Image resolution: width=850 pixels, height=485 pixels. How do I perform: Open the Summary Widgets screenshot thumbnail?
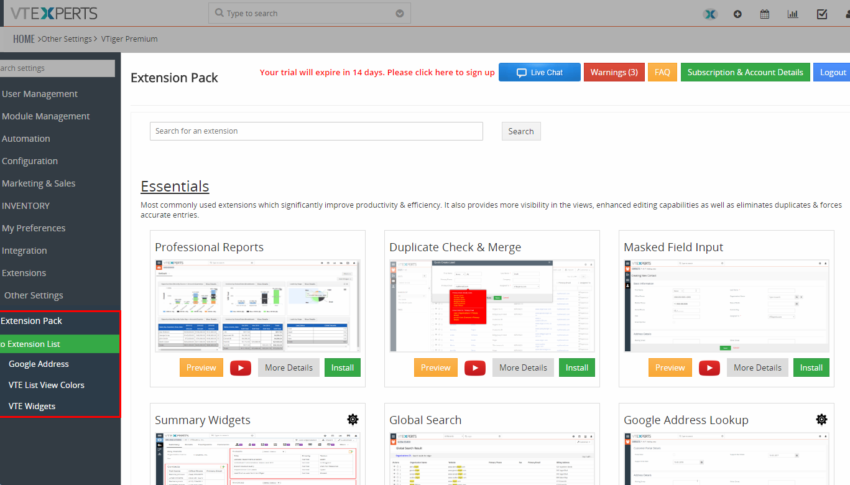coord(257,459)
